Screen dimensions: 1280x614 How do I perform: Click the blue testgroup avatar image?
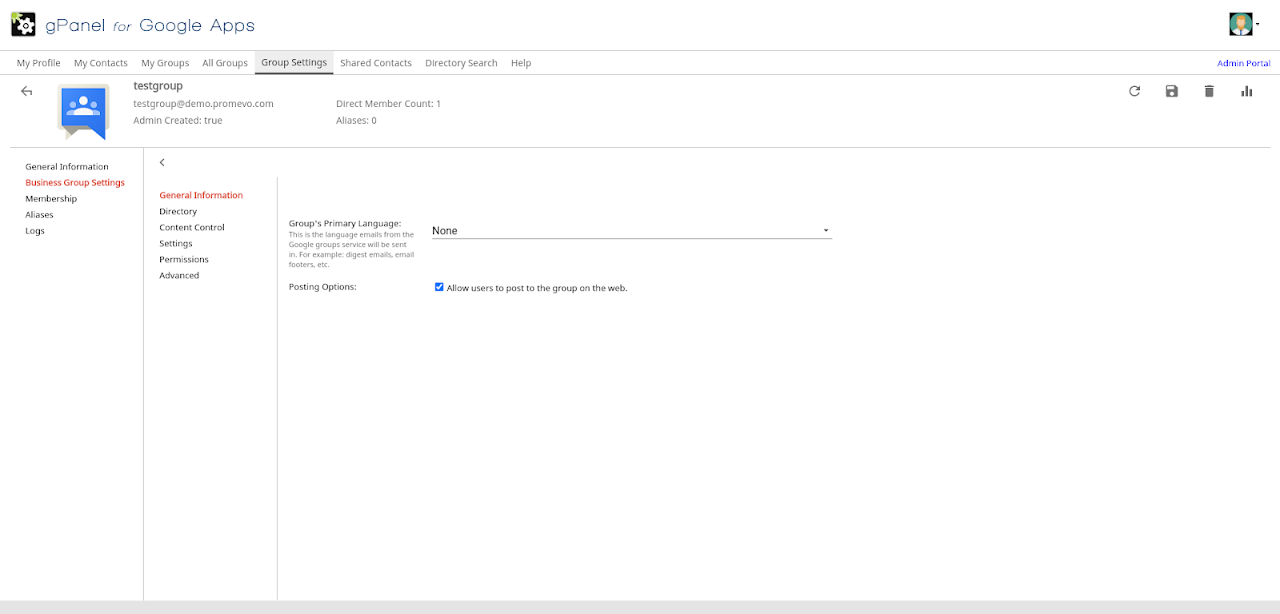tap(83, 111)
